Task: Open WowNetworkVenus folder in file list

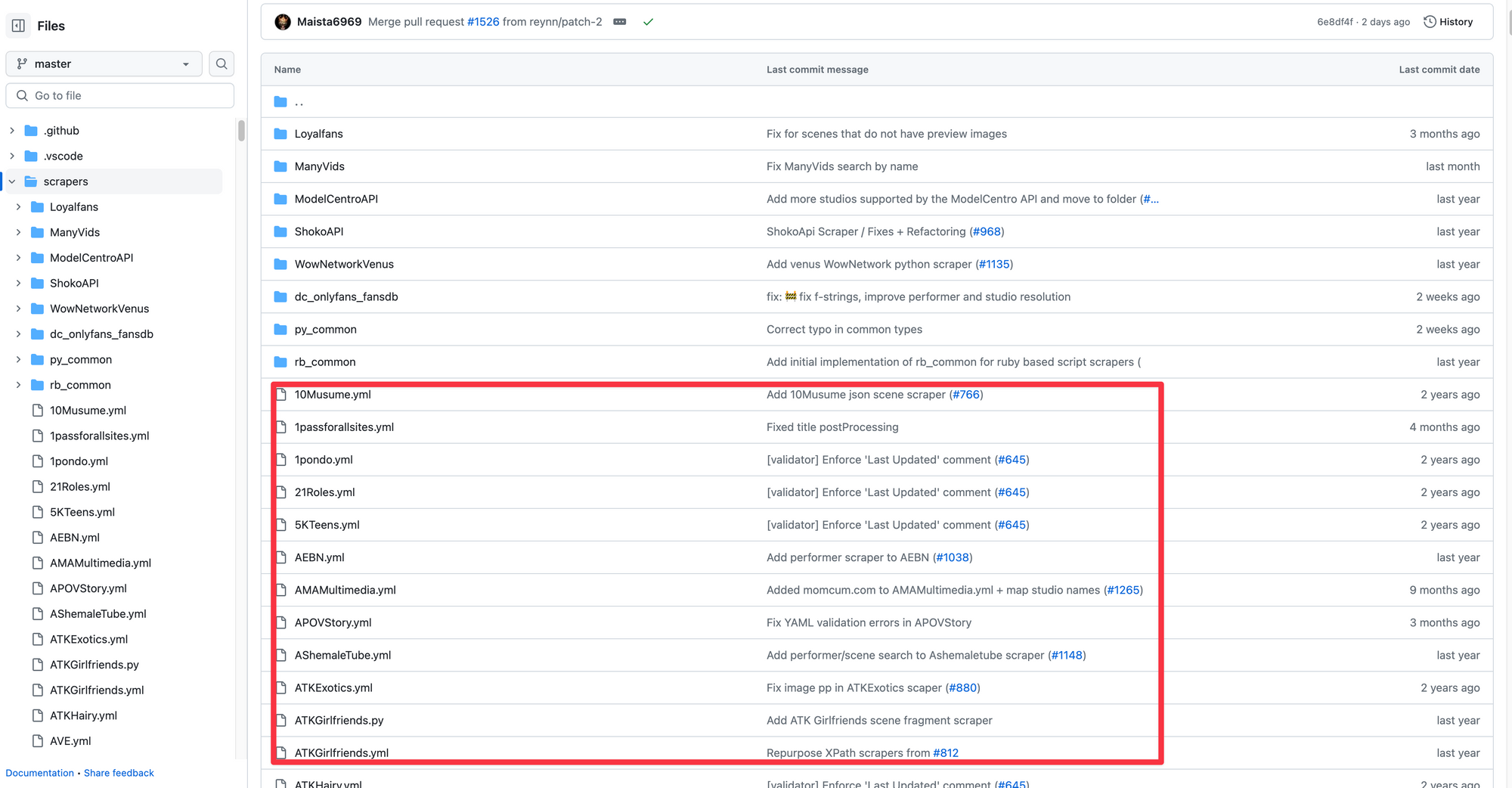Action: (344, 264)
